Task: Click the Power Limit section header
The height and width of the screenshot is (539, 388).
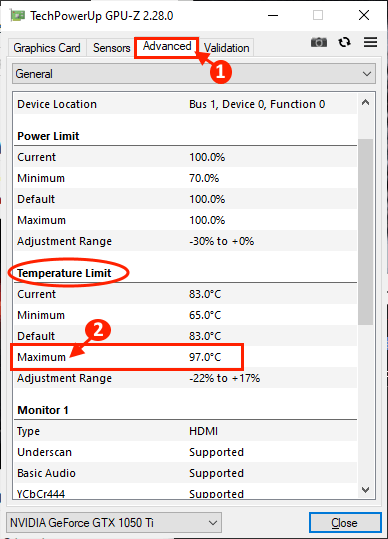Action: point(48,136)
